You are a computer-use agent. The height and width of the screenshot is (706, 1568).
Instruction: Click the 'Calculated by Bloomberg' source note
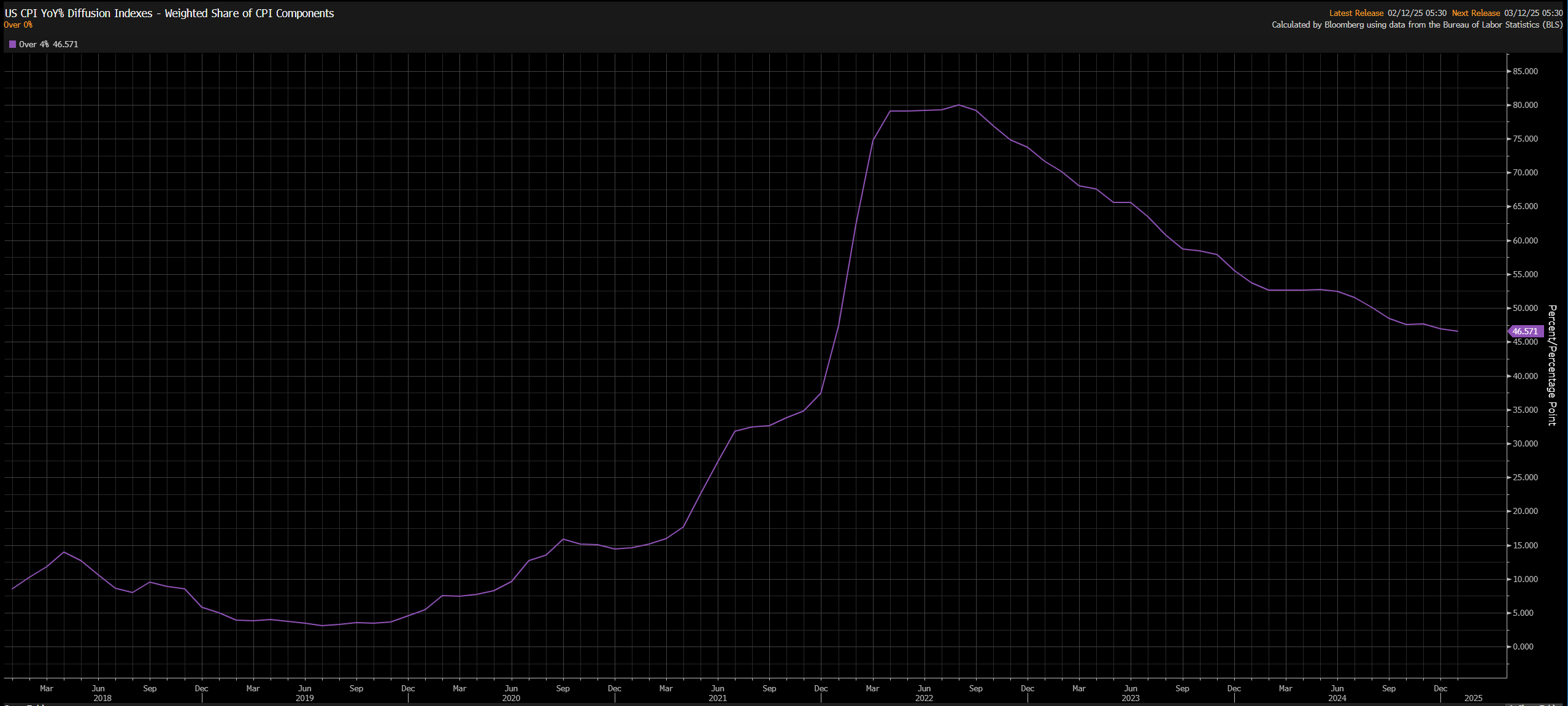[x=1417, y=25]
